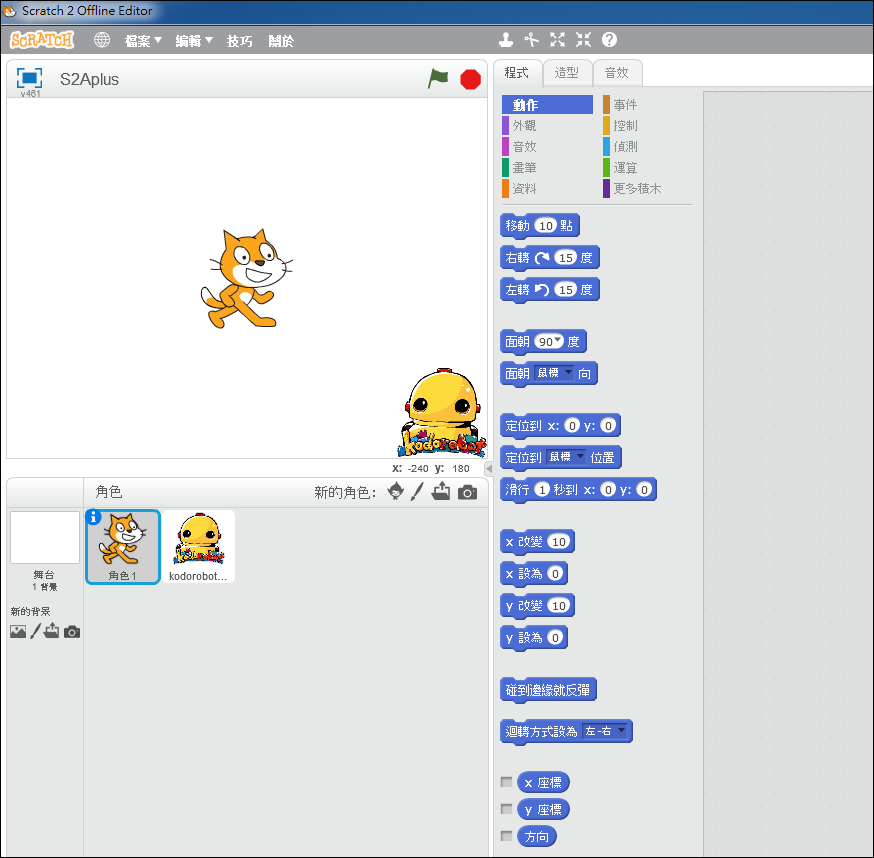
Task: Select the duplicate stamp tool
Action: coord(506,40)
